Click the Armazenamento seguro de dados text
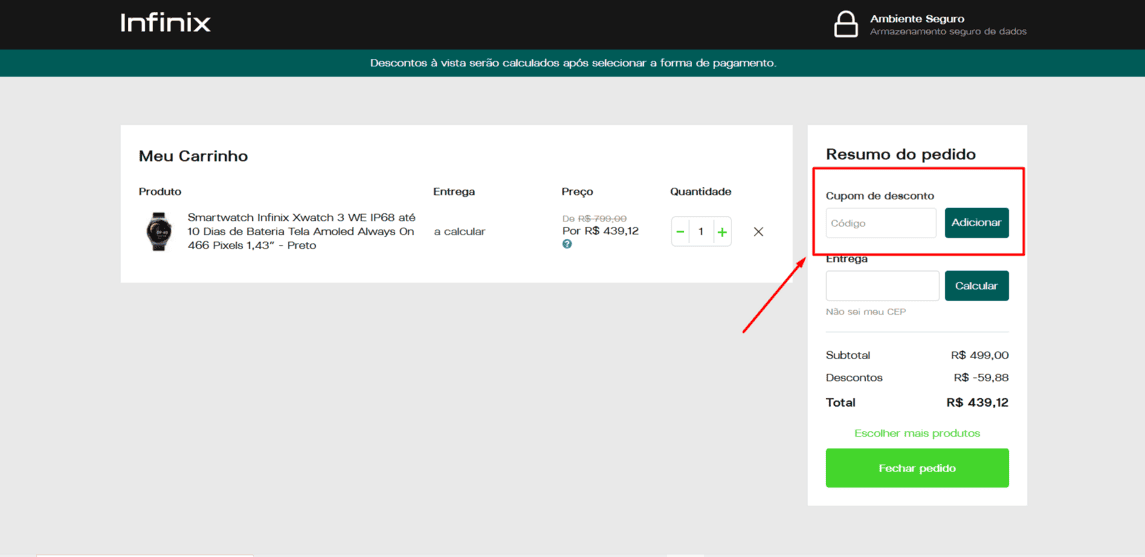This screenshot has height=557, width=1145. coord(949,32)
